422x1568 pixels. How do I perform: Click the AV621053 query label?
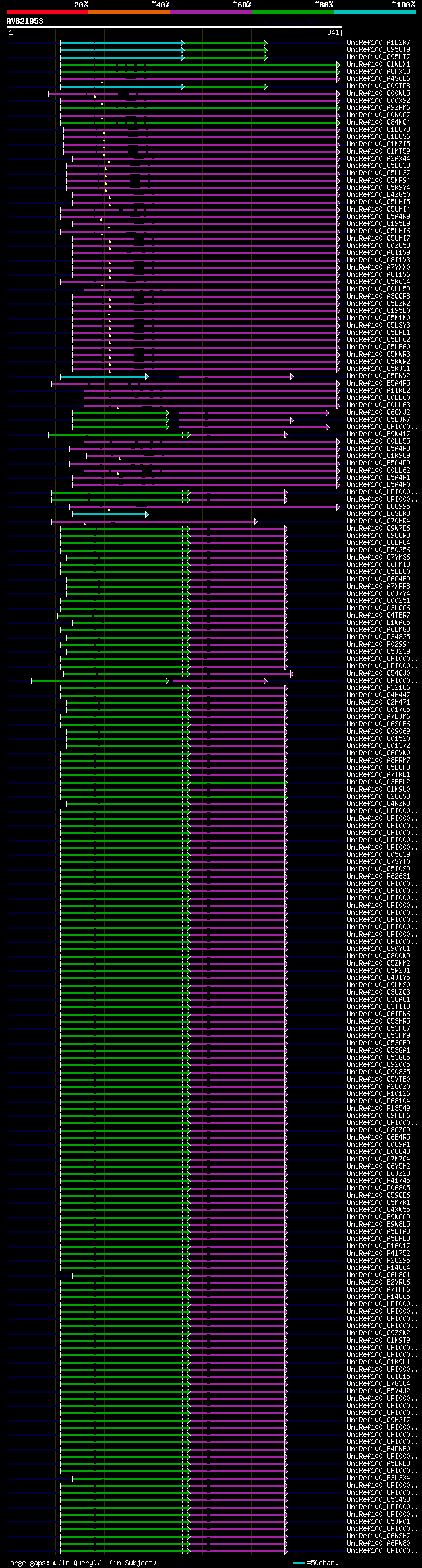click(25, 21)
